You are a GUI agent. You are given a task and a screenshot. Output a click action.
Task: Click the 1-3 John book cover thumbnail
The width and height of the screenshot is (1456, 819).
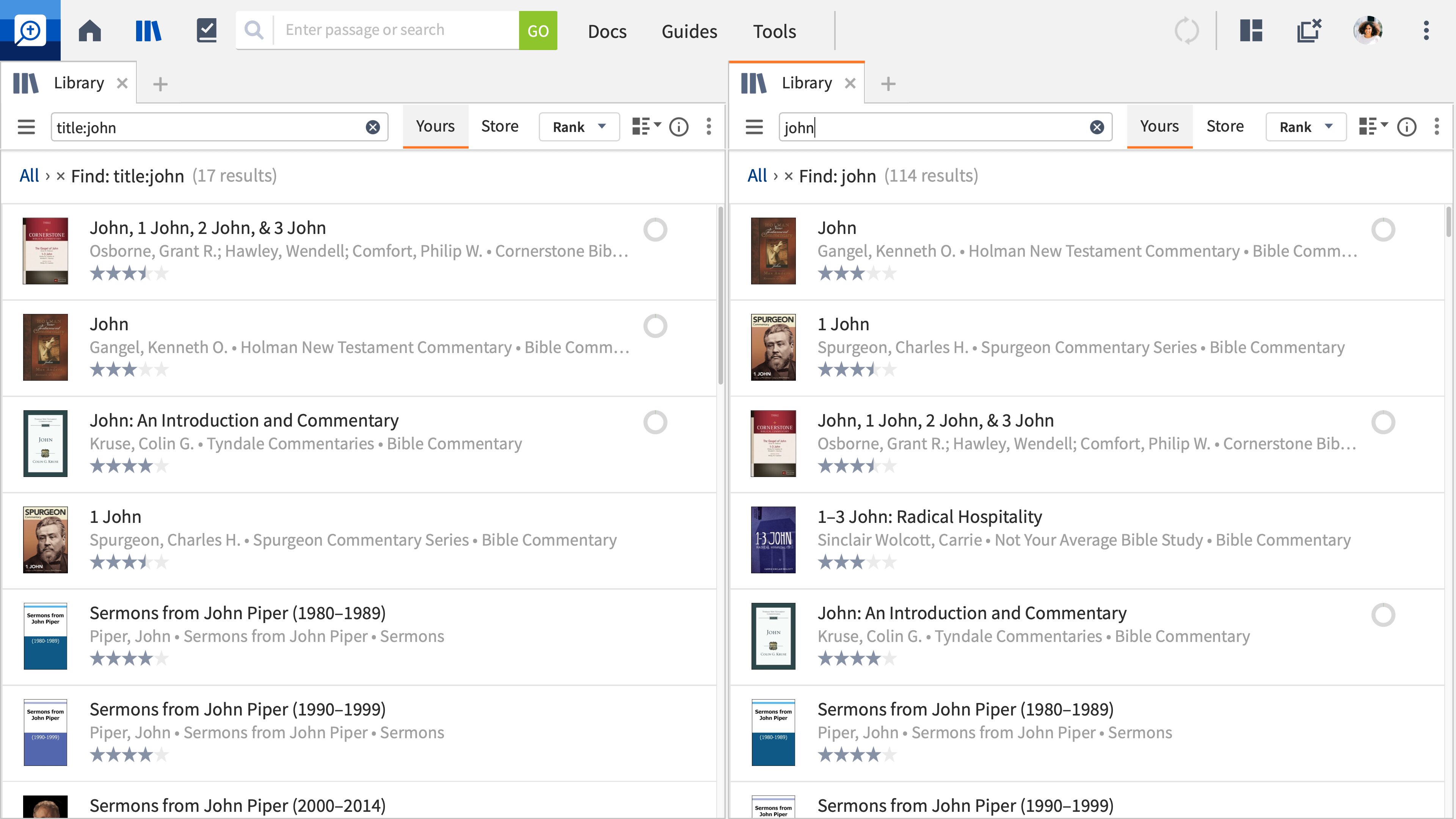click(773, 540)
